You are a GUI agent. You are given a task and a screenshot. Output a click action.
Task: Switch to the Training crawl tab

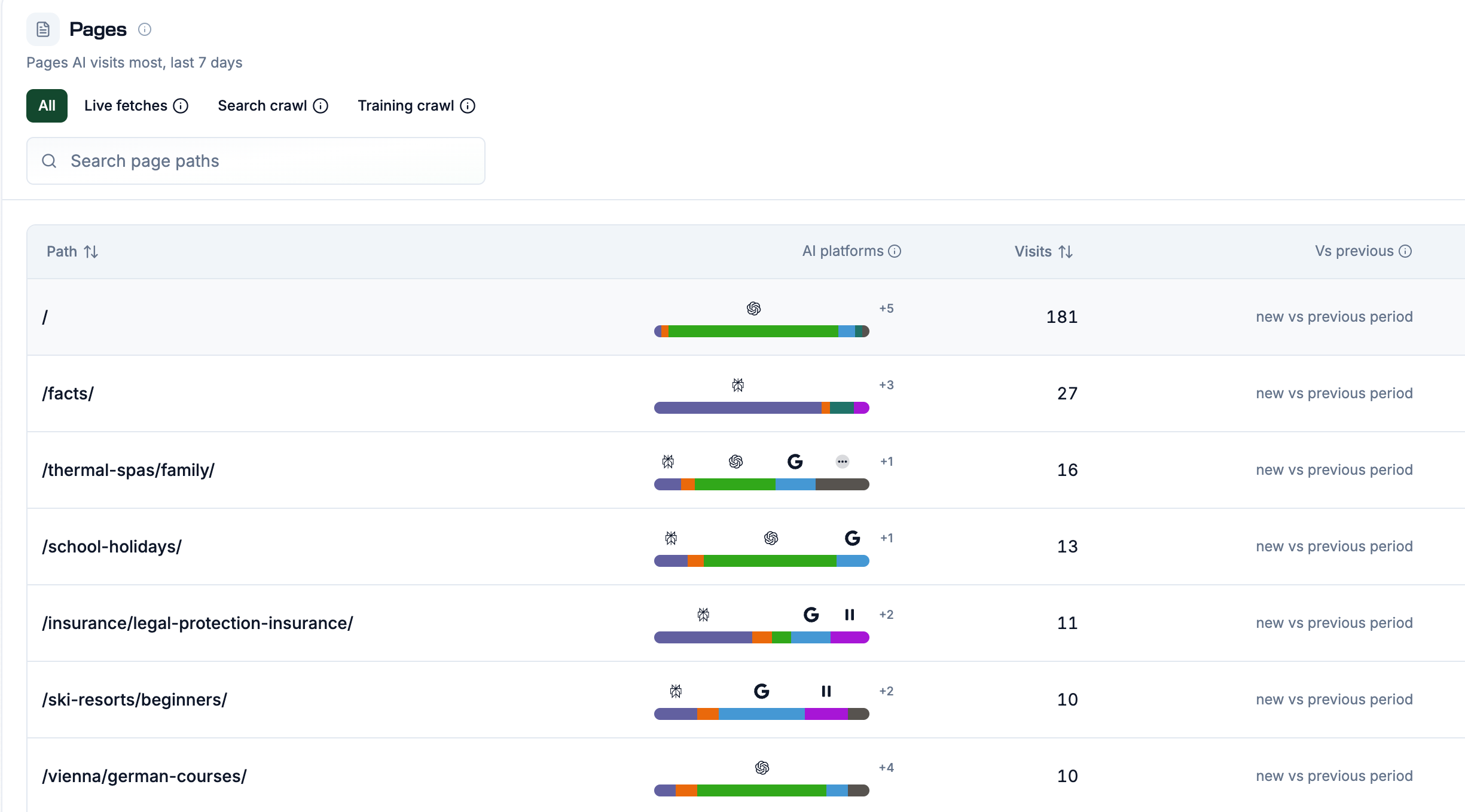pos(405,106)
